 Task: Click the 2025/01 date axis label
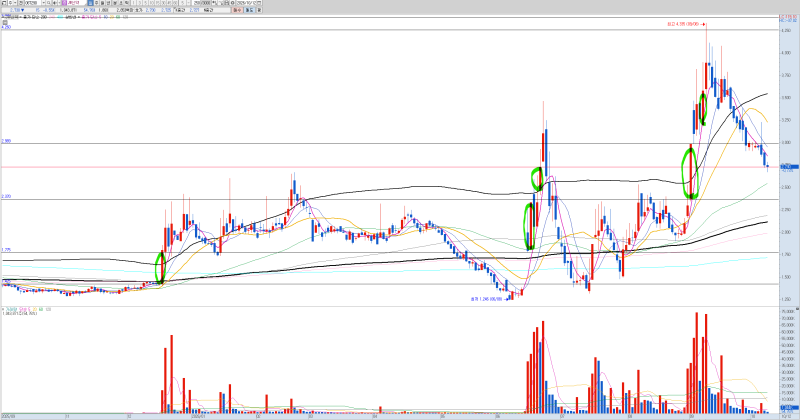(x=198, y=416)
